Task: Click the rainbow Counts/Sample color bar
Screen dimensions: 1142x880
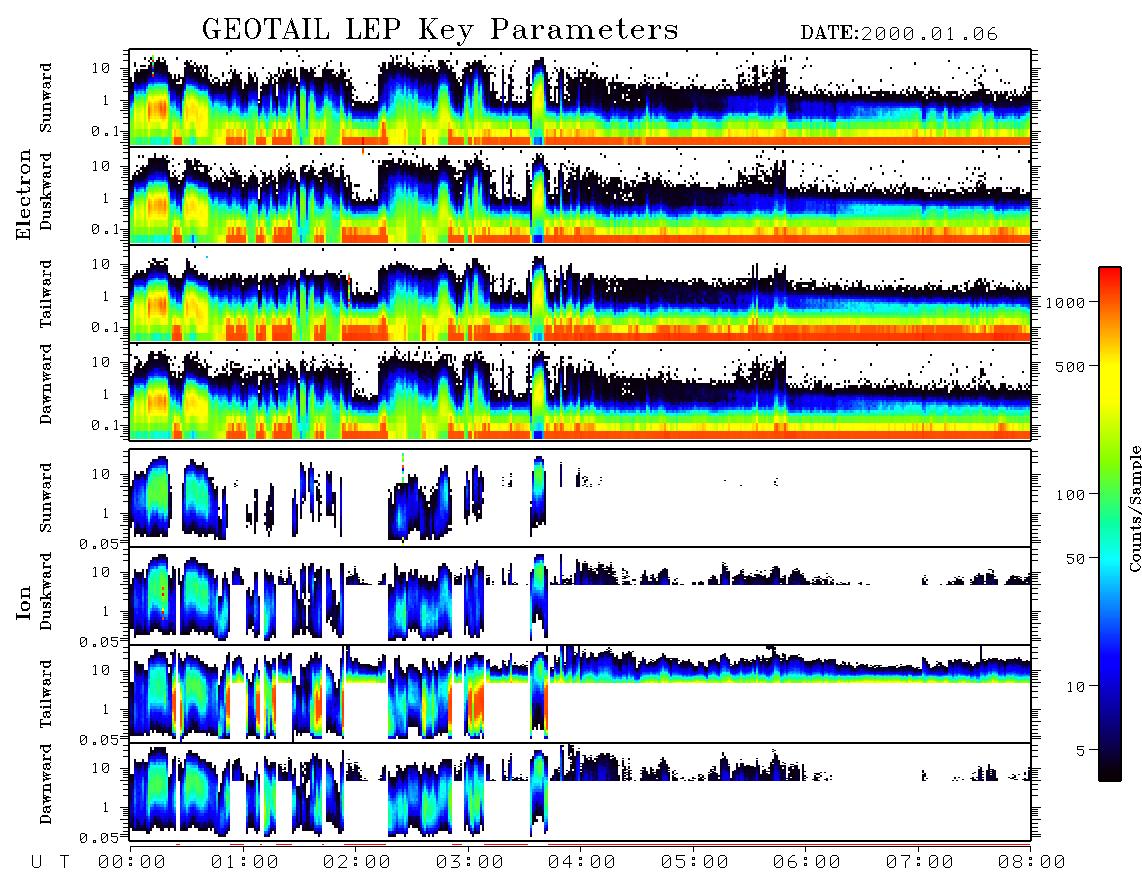Action: (x=1109, y=524)
